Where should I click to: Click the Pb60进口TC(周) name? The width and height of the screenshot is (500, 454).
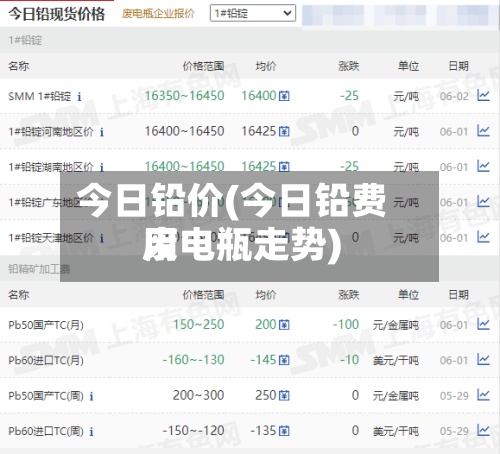click(46, 431)
